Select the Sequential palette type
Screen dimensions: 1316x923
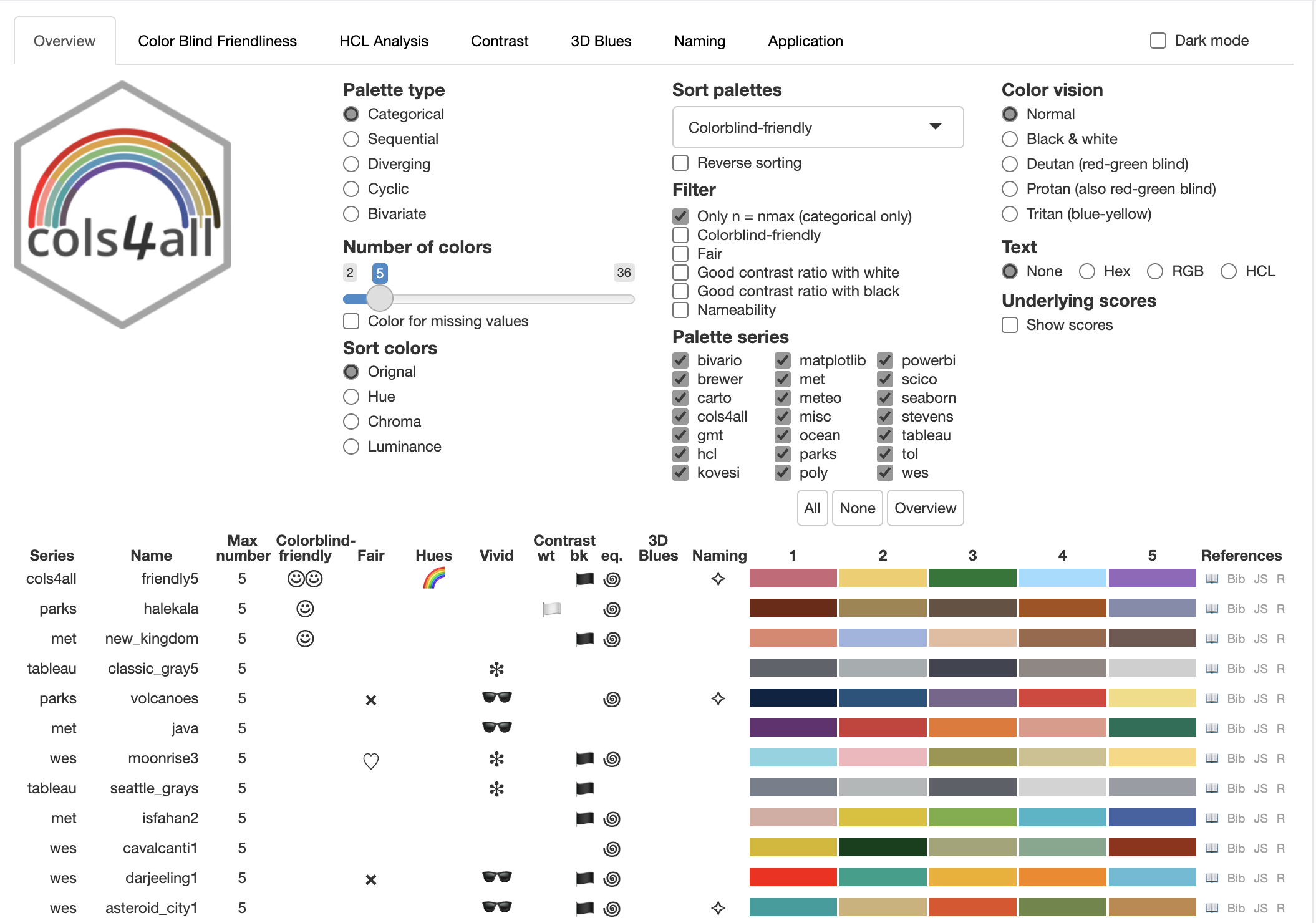[x=352, y=139]
